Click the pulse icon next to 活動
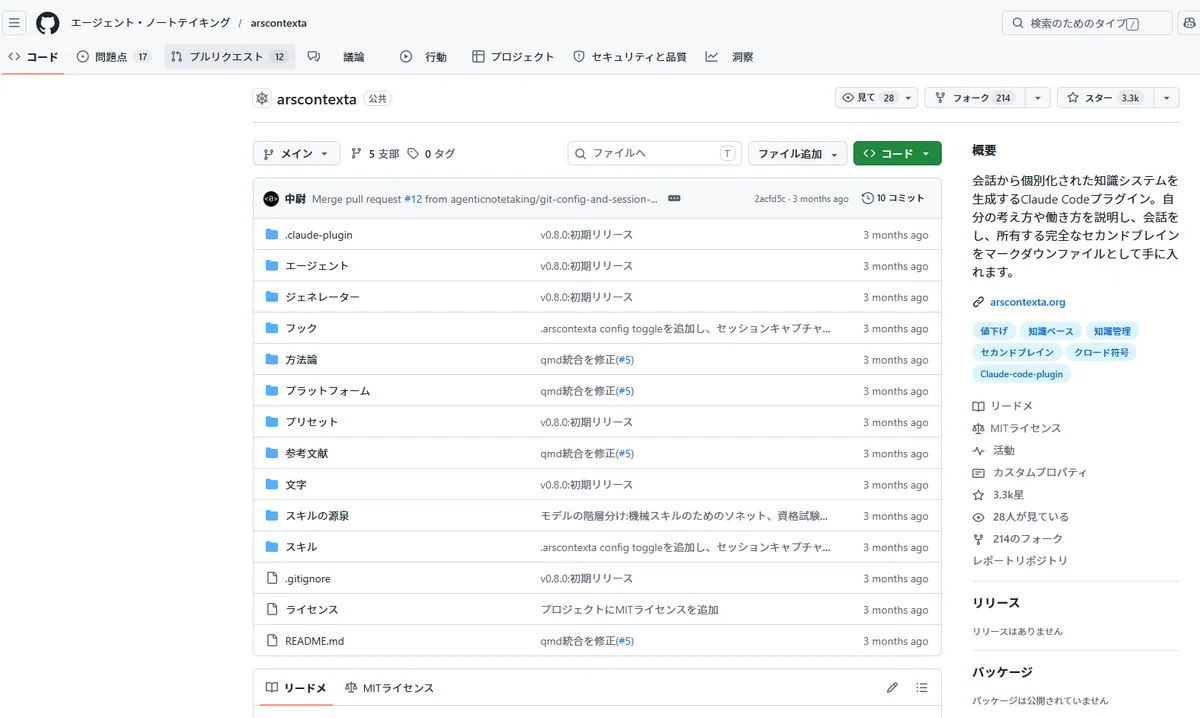 coord(979,451)
